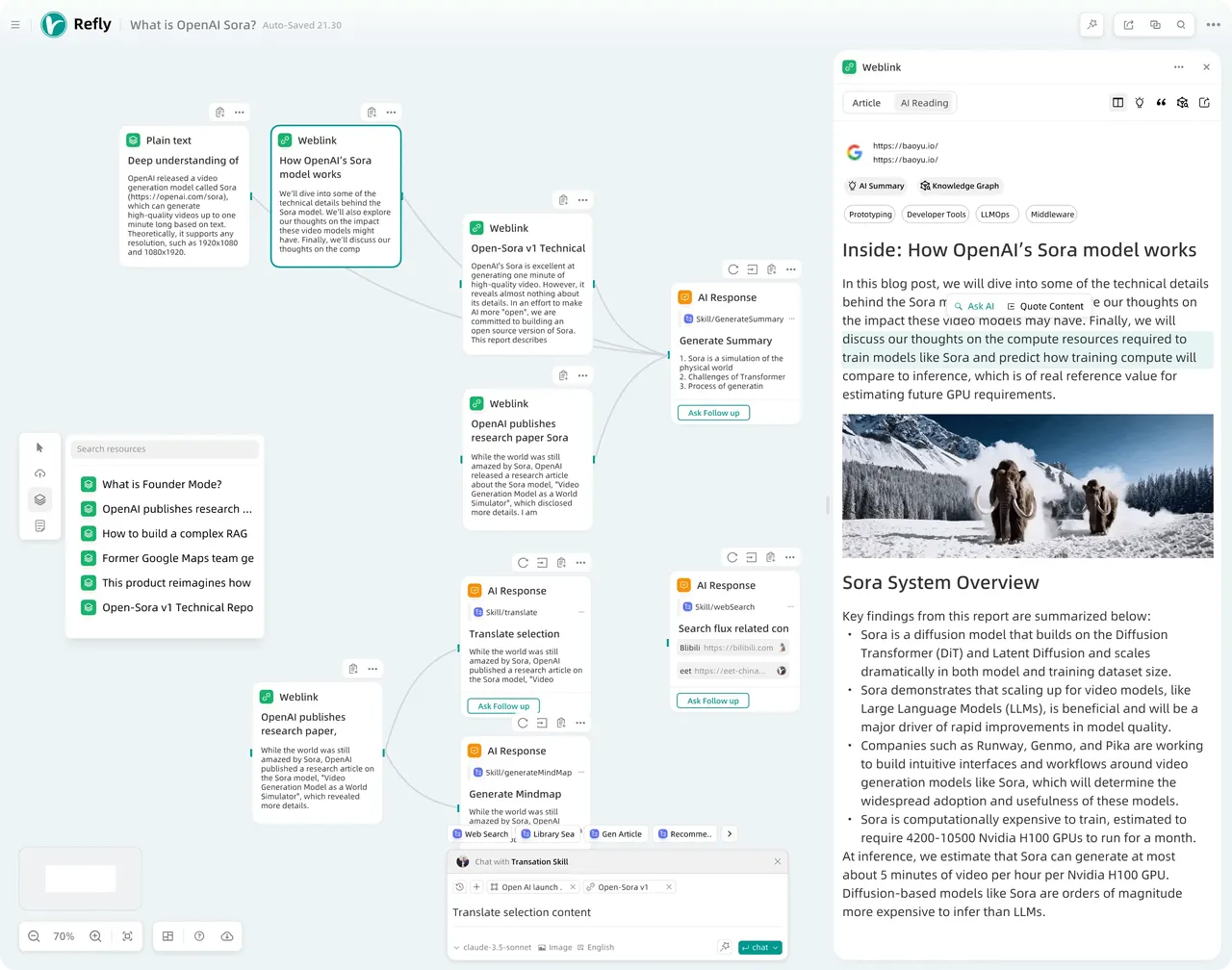Image resolution: width=1232 pixels, height=970 pixels.
Task: Open chat history clock icon
Action: click(460, 887)
